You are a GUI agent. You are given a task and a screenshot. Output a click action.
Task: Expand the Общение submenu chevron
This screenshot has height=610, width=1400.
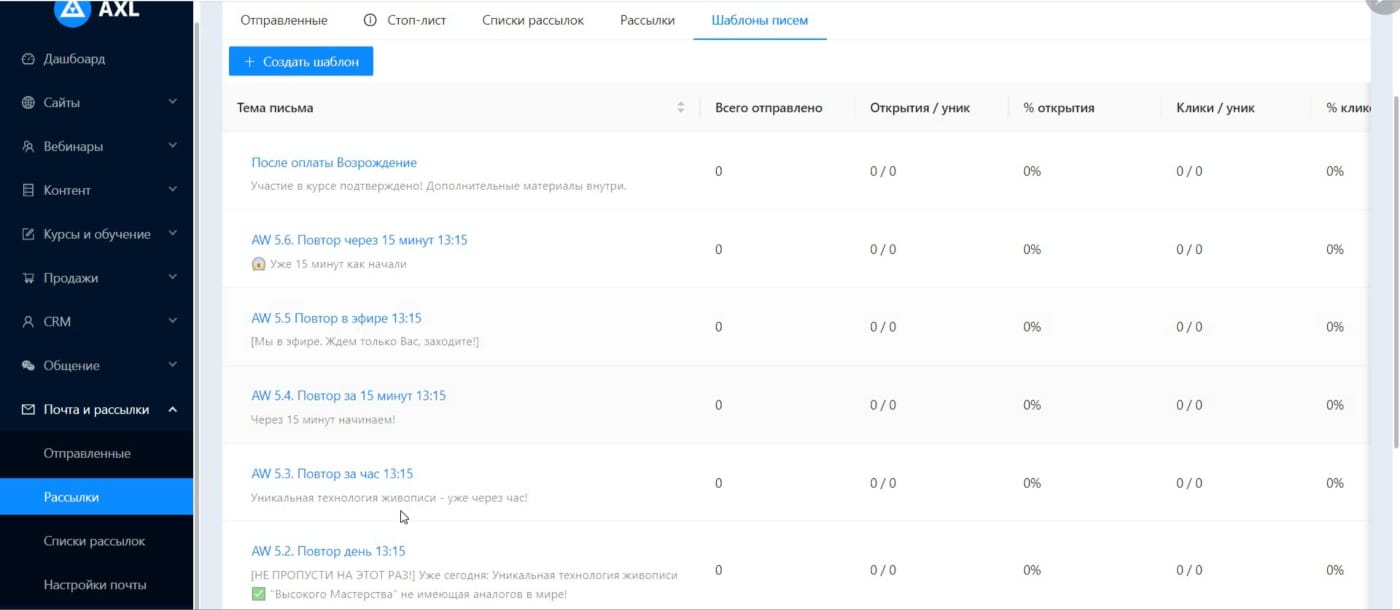tap(173, 366)
